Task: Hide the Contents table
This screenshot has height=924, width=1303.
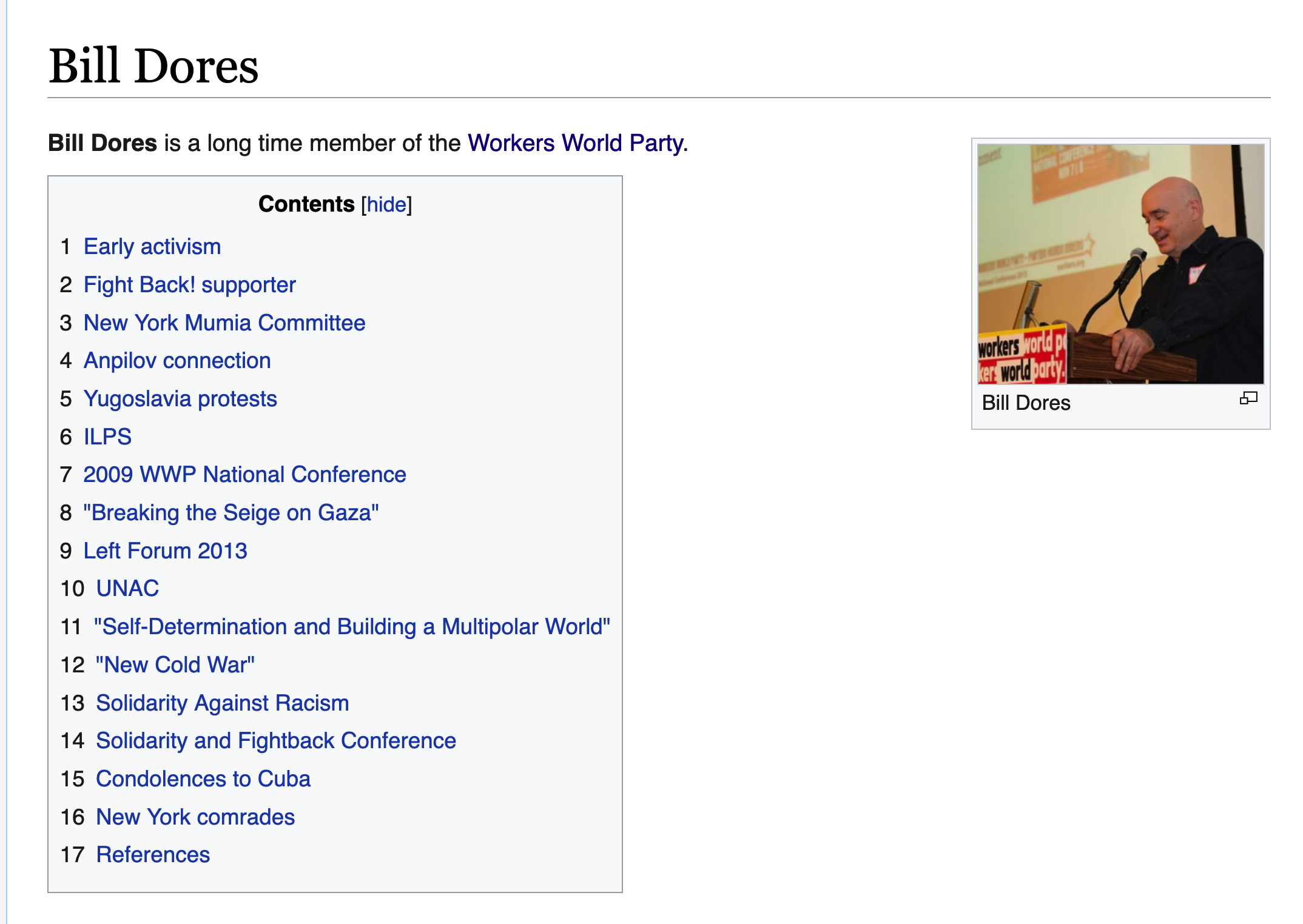Action: pyautogui.click(x=386, y=205)
